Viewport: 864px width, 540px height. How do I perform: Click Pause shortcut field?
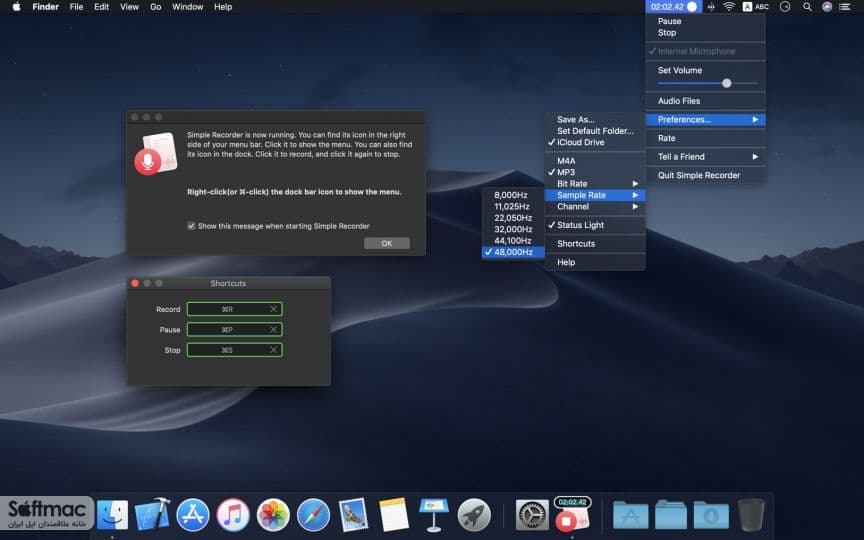[234, 330]
